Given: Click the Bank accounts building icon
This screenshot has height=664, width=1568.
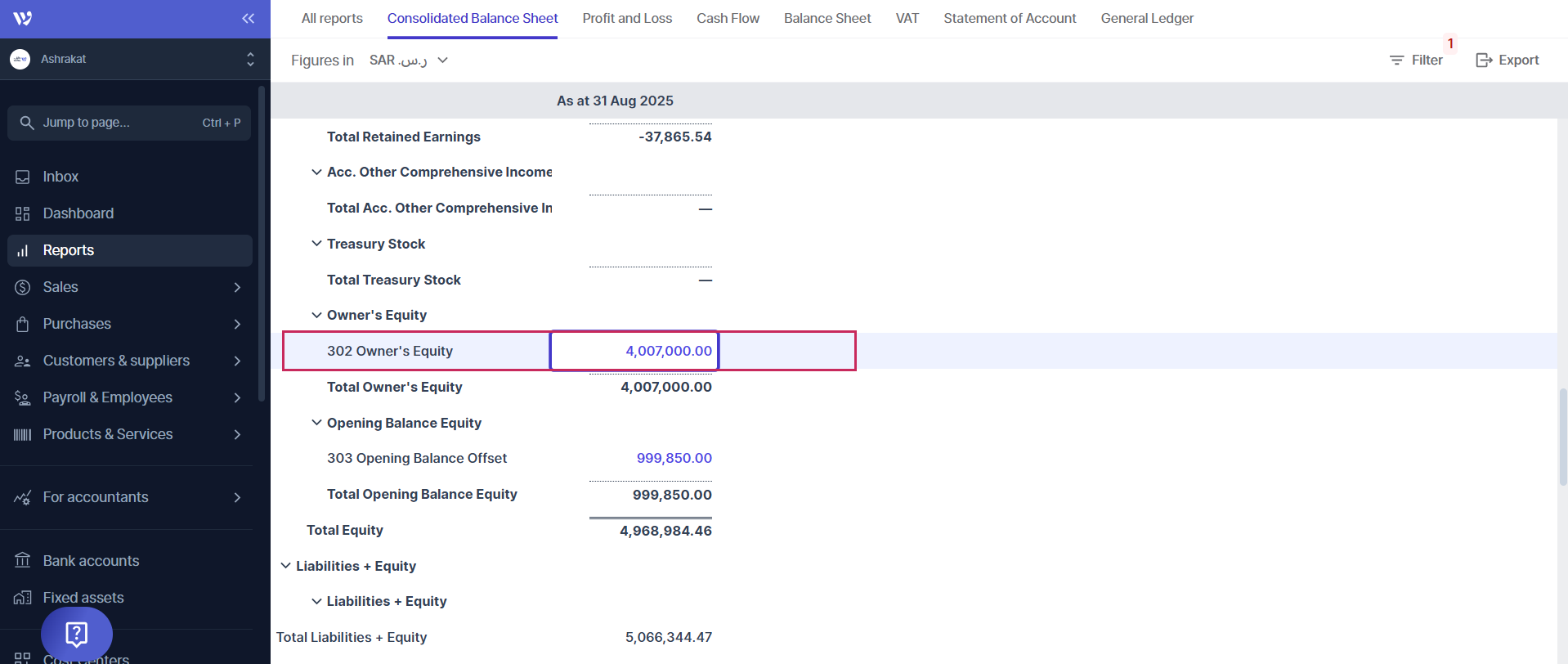Looking at the screenshot, I should coord(23,561).
